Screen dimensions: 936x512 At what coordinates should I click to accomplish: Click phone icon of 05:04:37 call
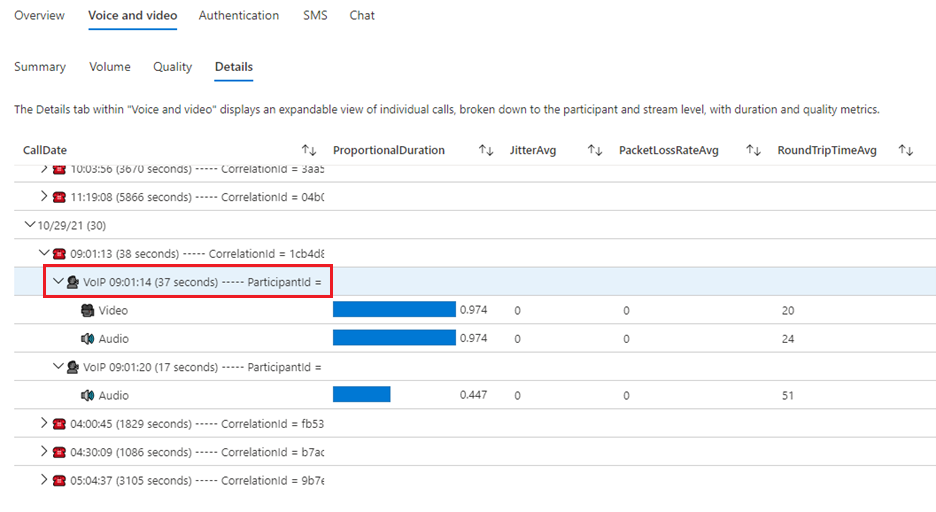point(59,480)
